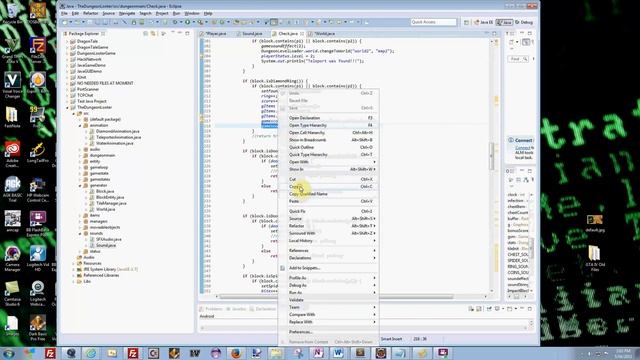The image size is (640, 360).
Task: Open the Window menu in menu bar
Action: tap(192, 13)
